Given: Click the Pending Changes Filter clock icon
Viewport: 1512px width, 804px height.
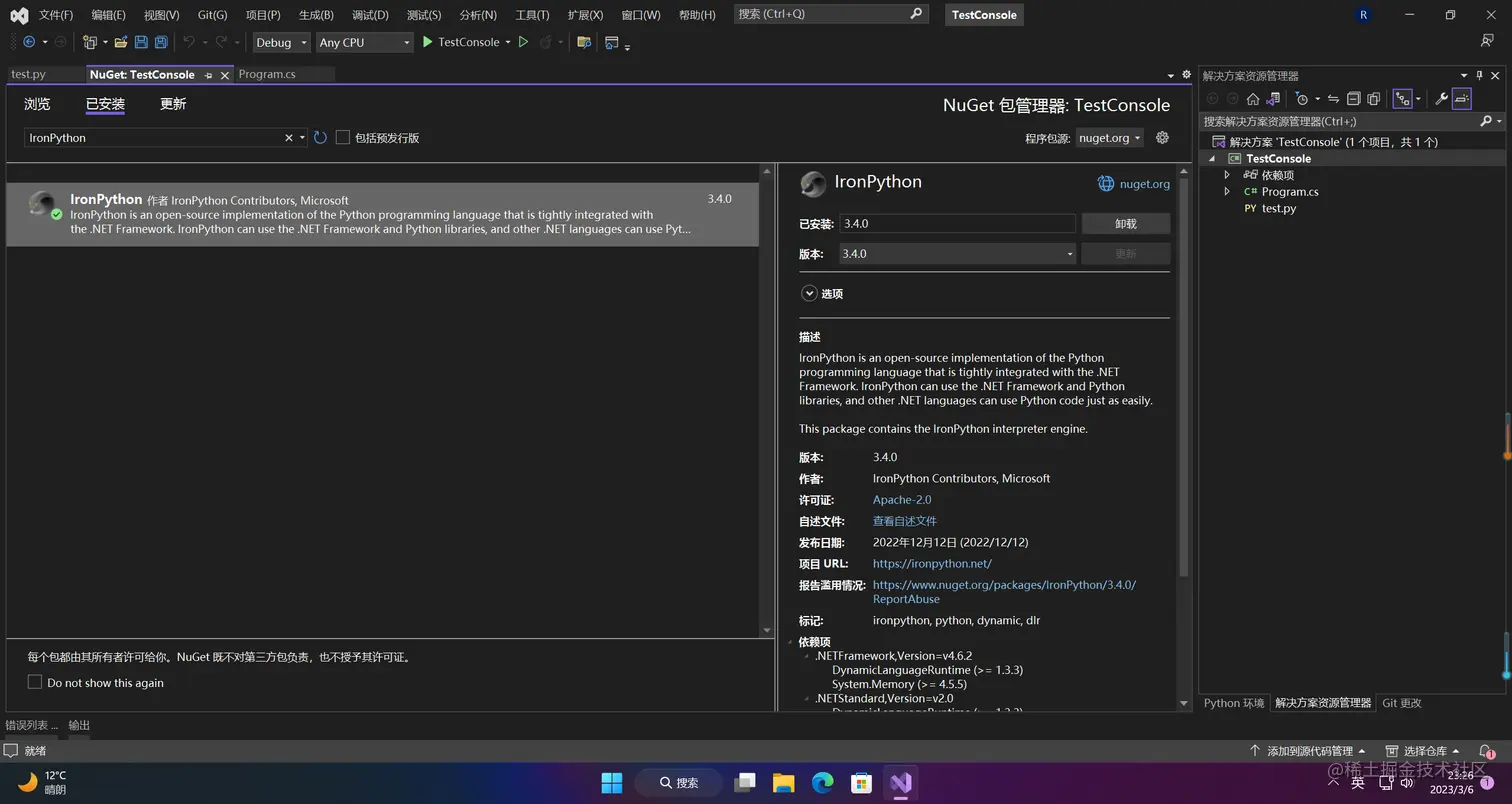Looking at the screenshot, I should click(x=1301, y=99).
